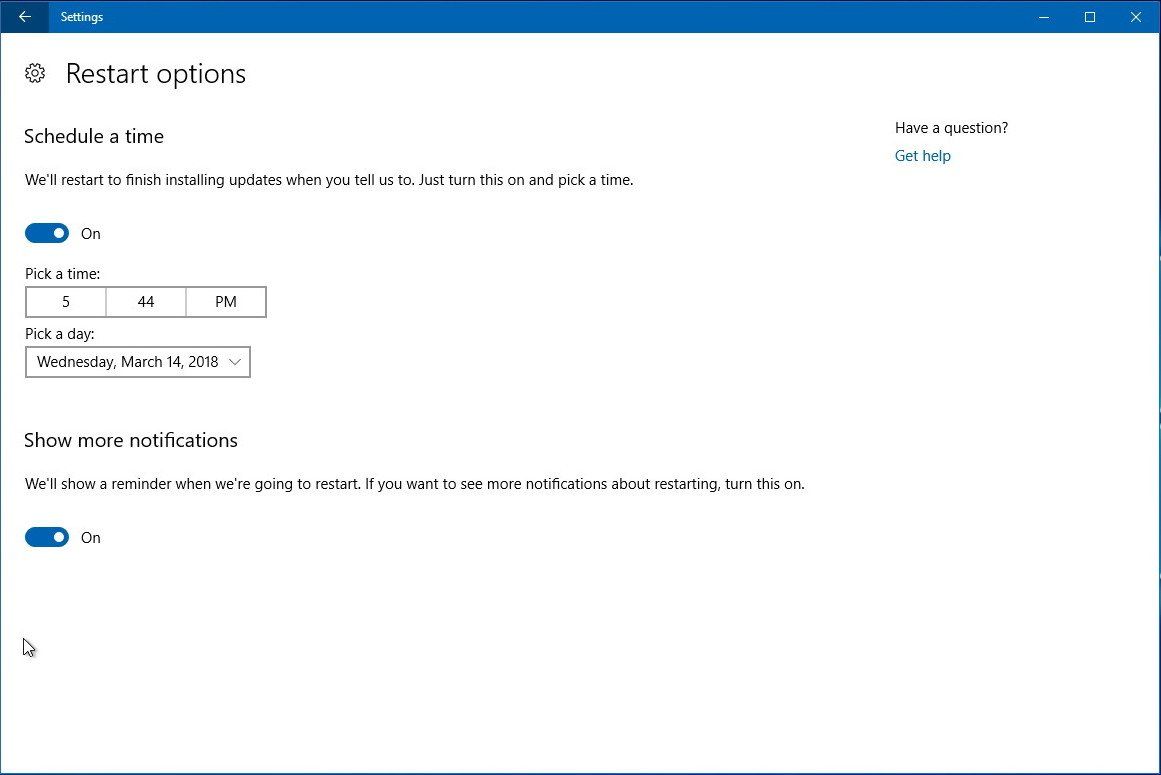Open the Get help link
The image size is (1161, 775).
(922, 155)
